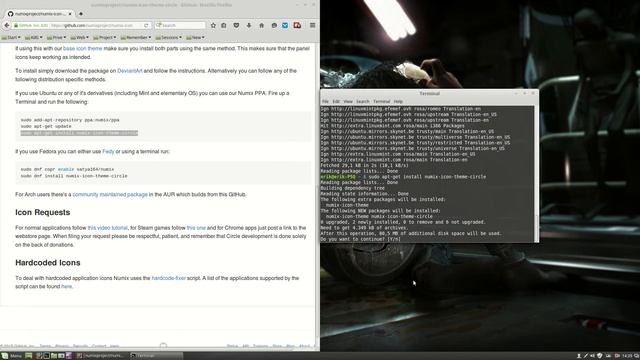
Task: Expand the Sessions bookmarks folder
Action: pos(169,38)
